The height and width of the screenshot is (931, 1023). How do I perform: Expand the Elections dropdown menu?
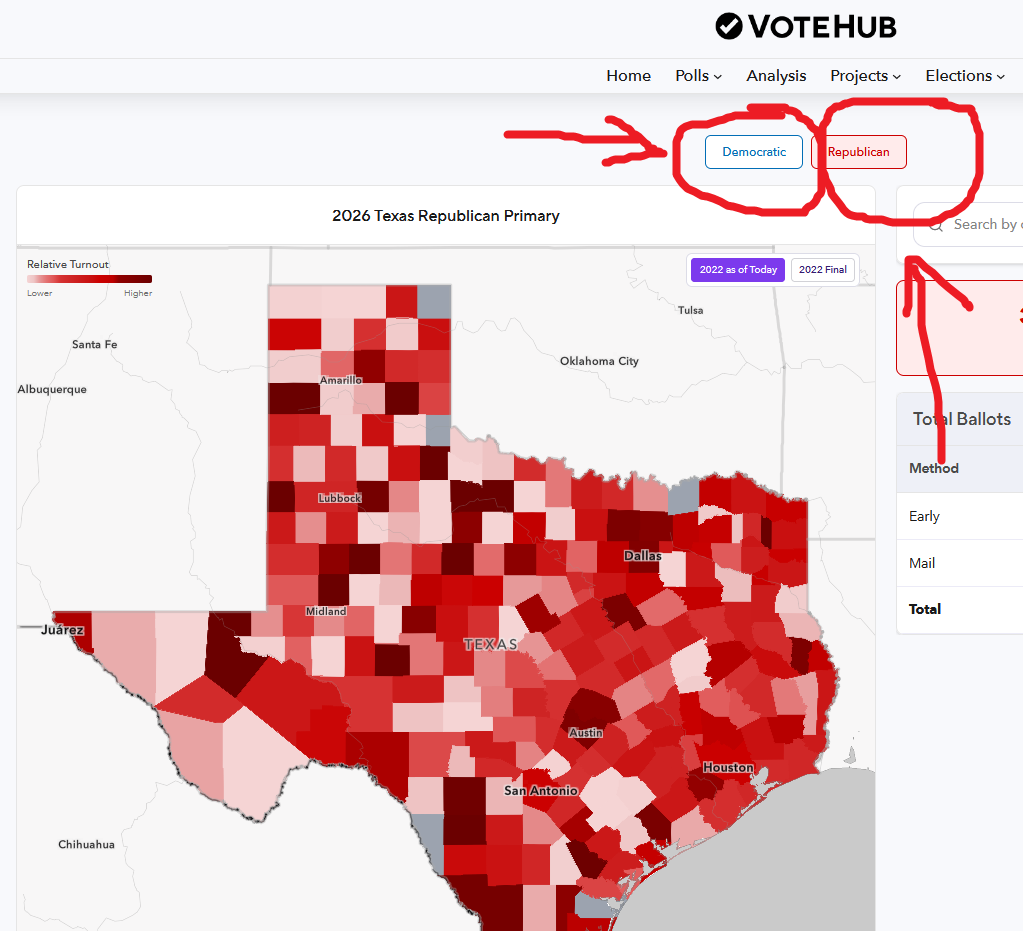pyautogui.click(x=964, y=76)
